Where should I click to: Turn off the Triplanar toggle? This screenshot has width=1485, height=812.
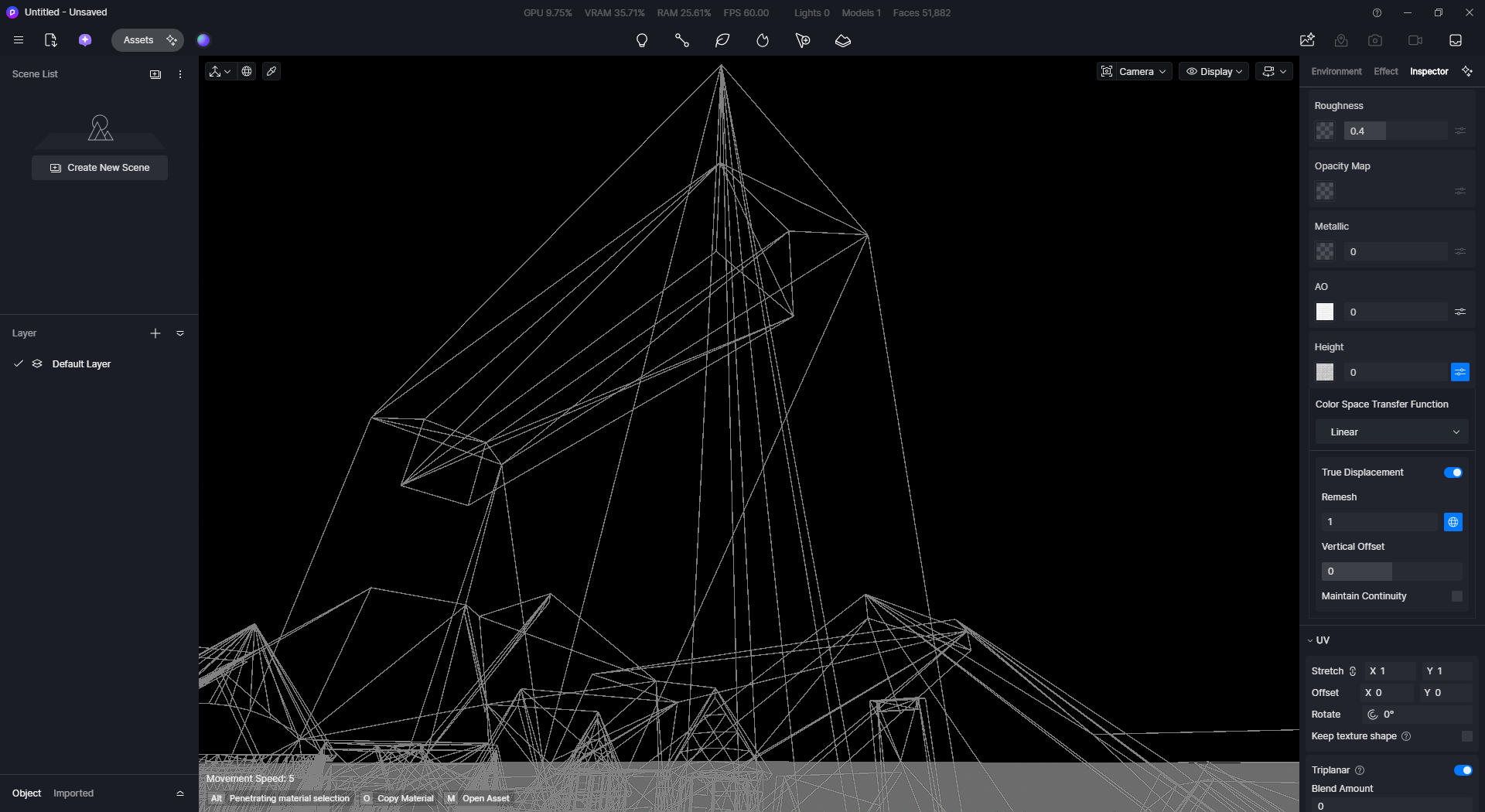1463,770
